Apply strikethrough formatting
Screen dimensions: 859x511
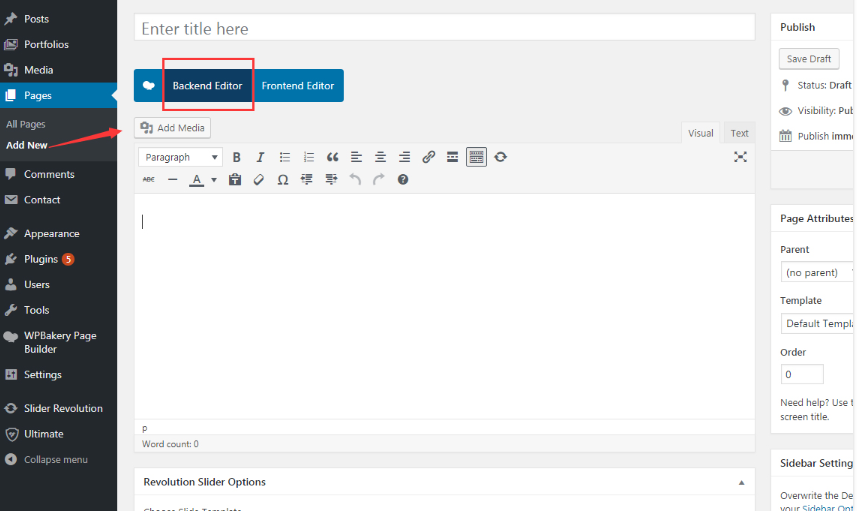tap(148, 180)
